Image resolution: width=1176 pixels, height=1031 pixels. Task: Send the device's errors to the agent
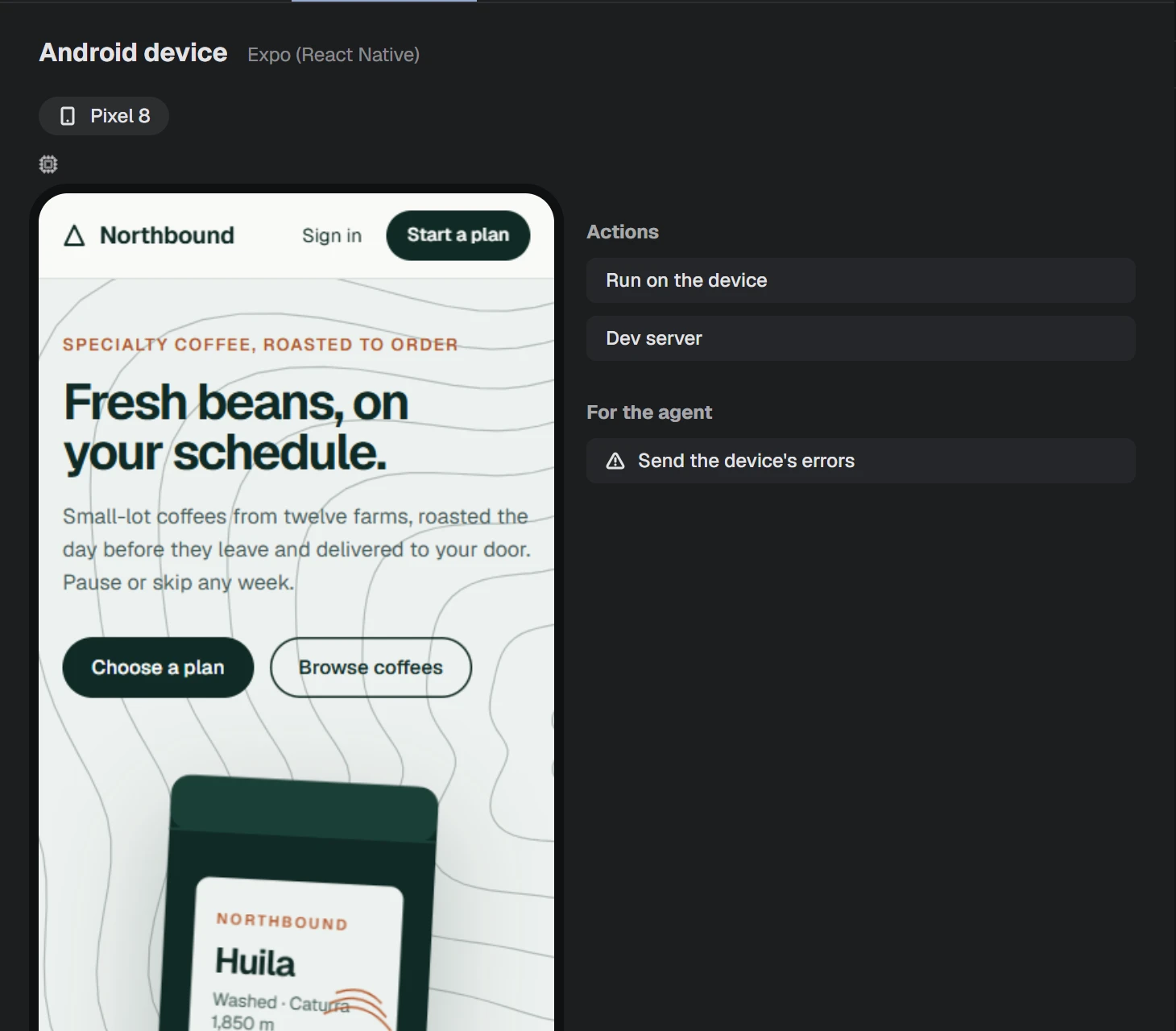pyautogui.click(x=861, y=461)
